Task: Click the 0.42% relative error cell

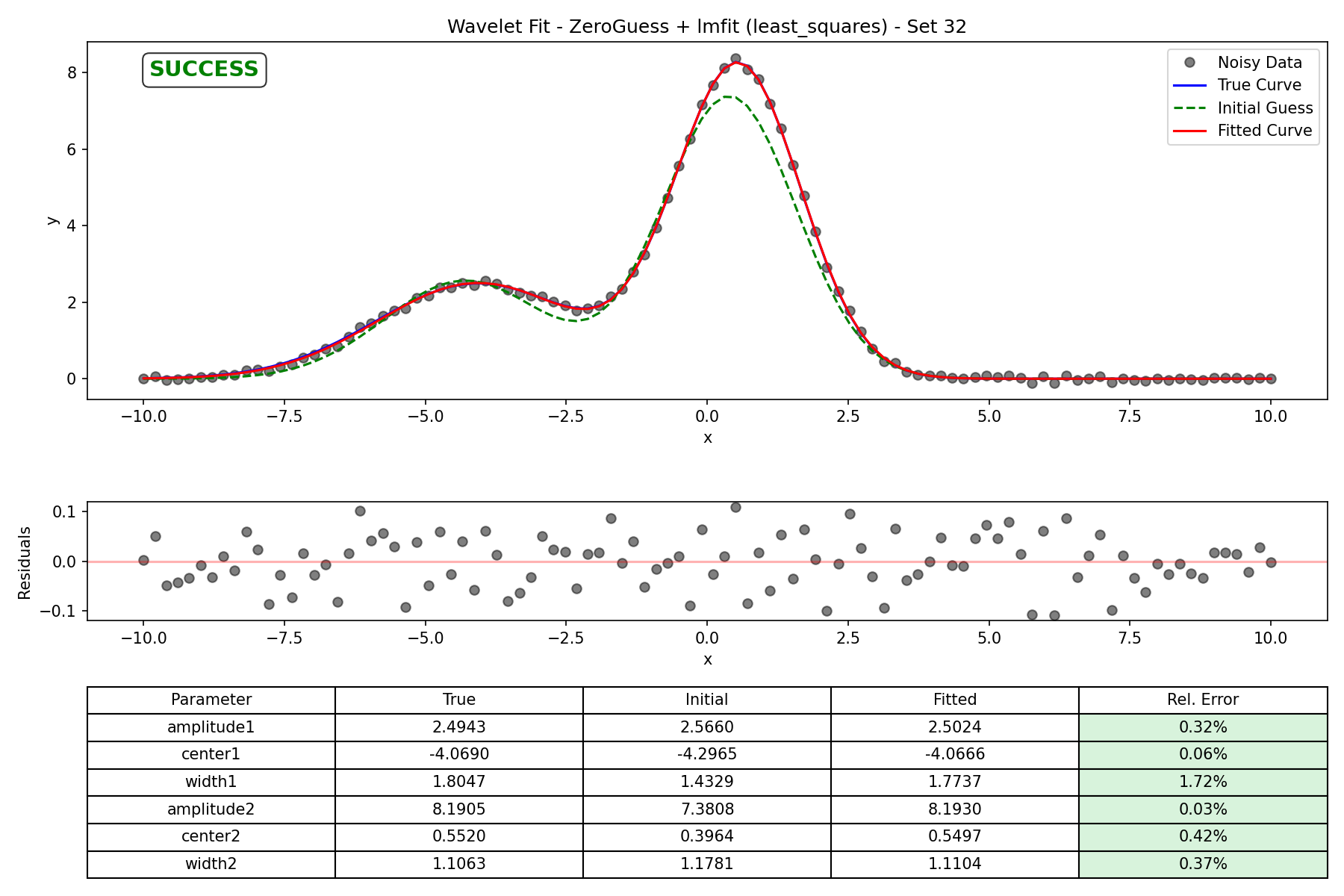Action: [x=1203, y=837]
